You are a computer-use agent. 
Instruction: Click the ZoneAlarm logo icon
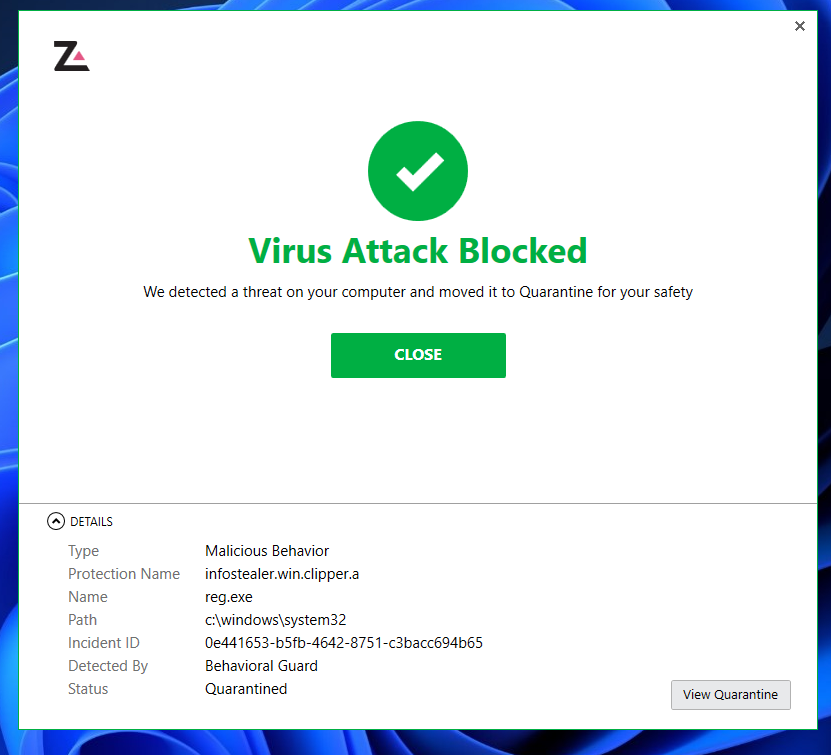[x=71, y=56]
